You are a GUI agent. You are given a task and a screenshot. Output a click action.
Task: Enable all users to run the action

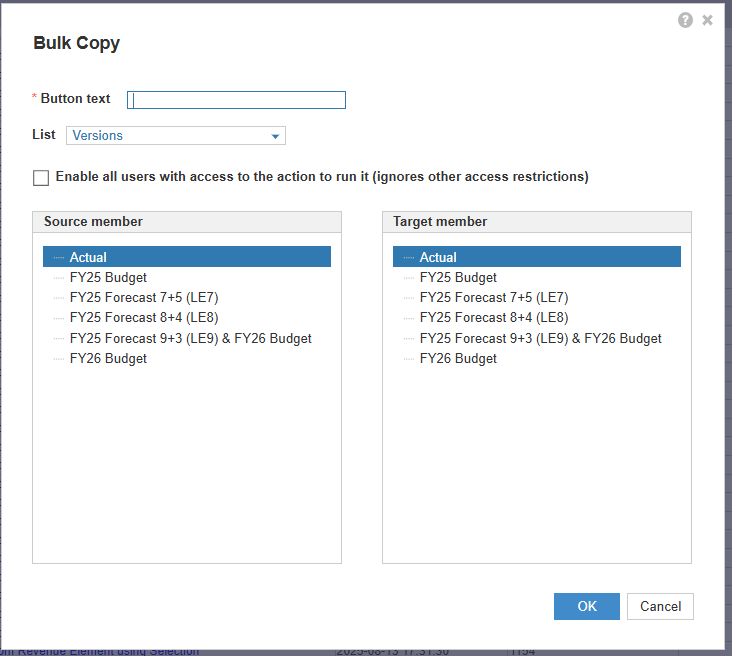click(x=41, y=178)
